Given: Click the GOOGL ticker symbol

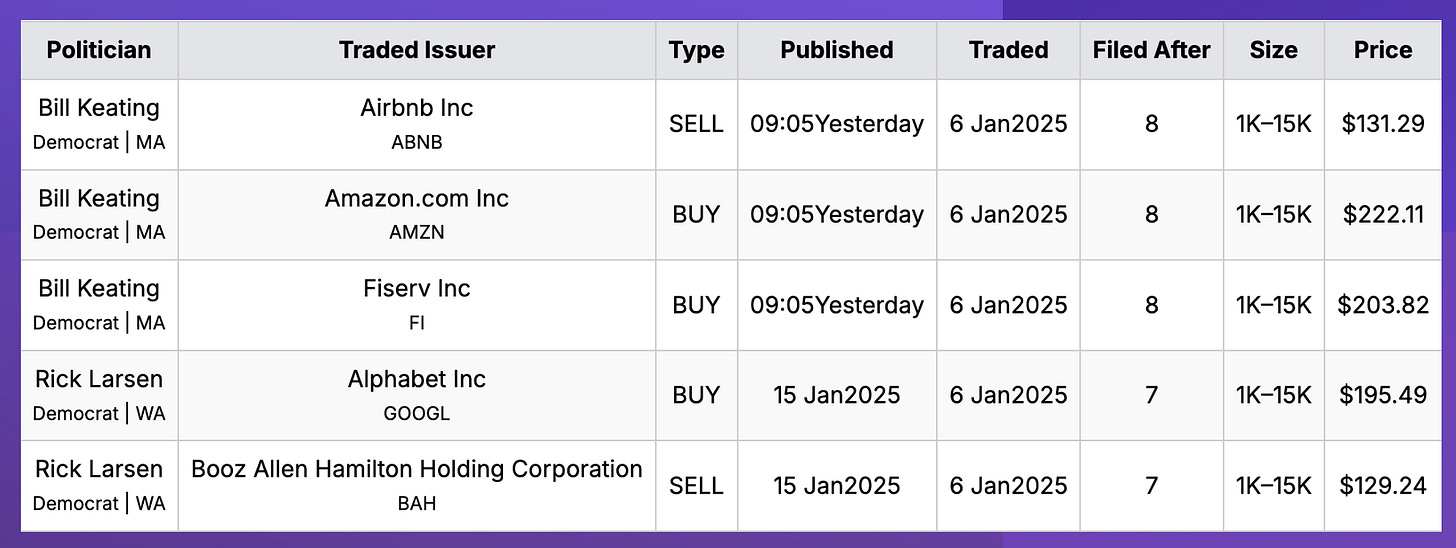Looking at the screenshot, I should (417, 413).
